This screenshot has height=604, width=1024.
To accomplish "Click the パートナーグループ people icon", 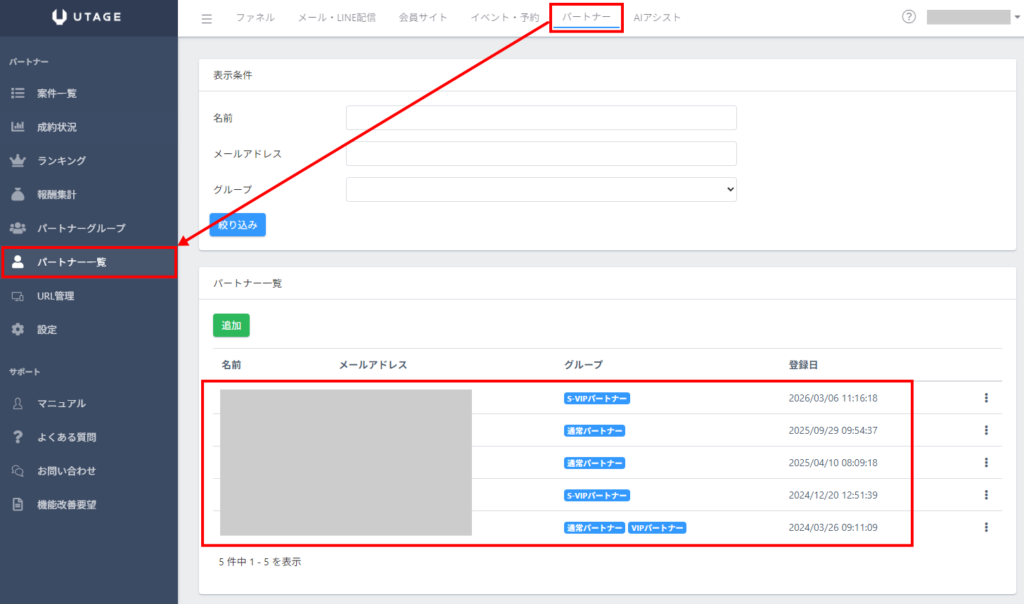I will pos(17,228).
